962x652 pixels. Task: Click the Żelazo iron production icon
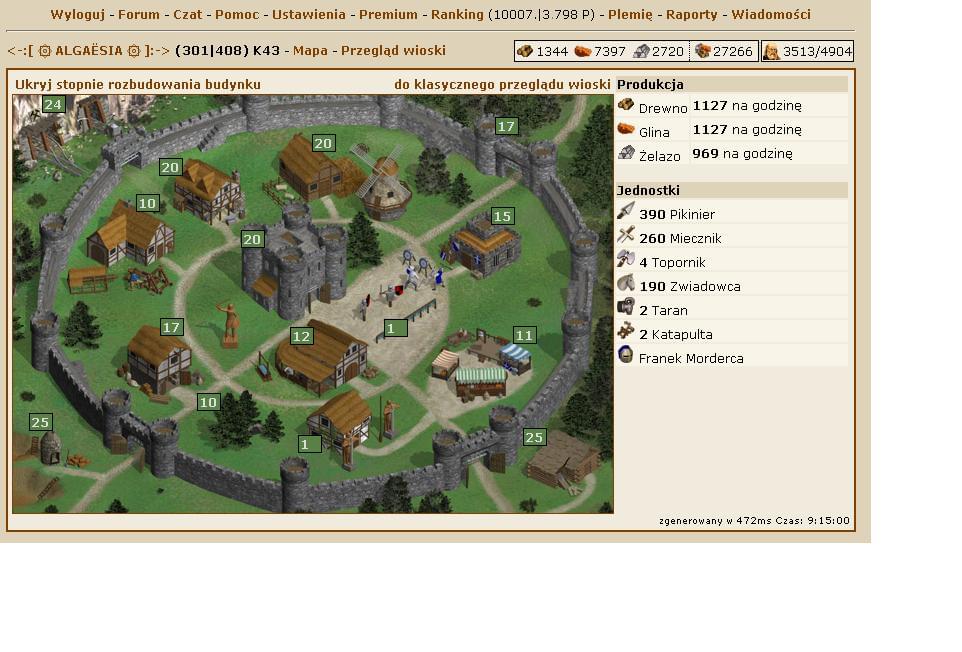[x=626, y=153]
